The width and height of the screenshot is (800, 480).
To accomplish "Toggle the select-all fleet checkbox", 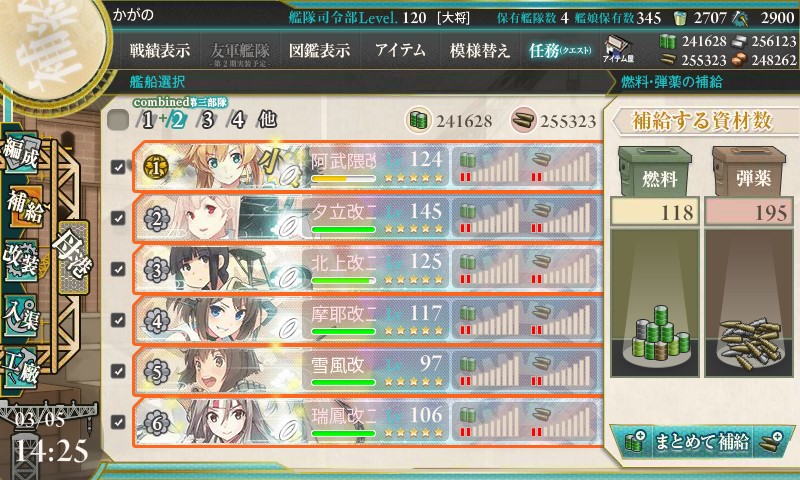I will click(x=118, y=120).
